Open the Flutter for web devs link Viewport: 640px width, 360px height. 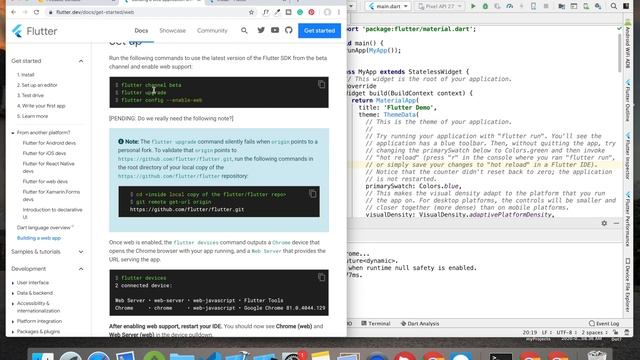pyautogui.click(x=45, y=182)
